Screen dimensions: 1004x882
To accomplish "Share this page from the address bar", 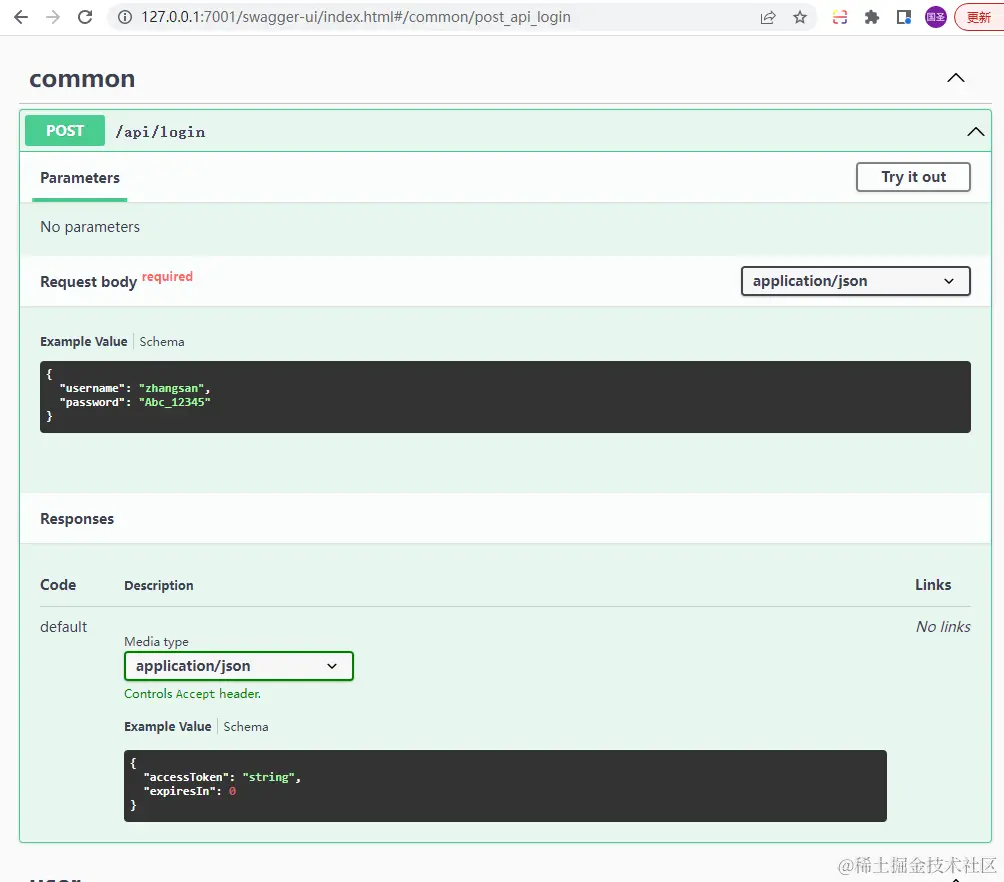I will (x=768, y=17).
